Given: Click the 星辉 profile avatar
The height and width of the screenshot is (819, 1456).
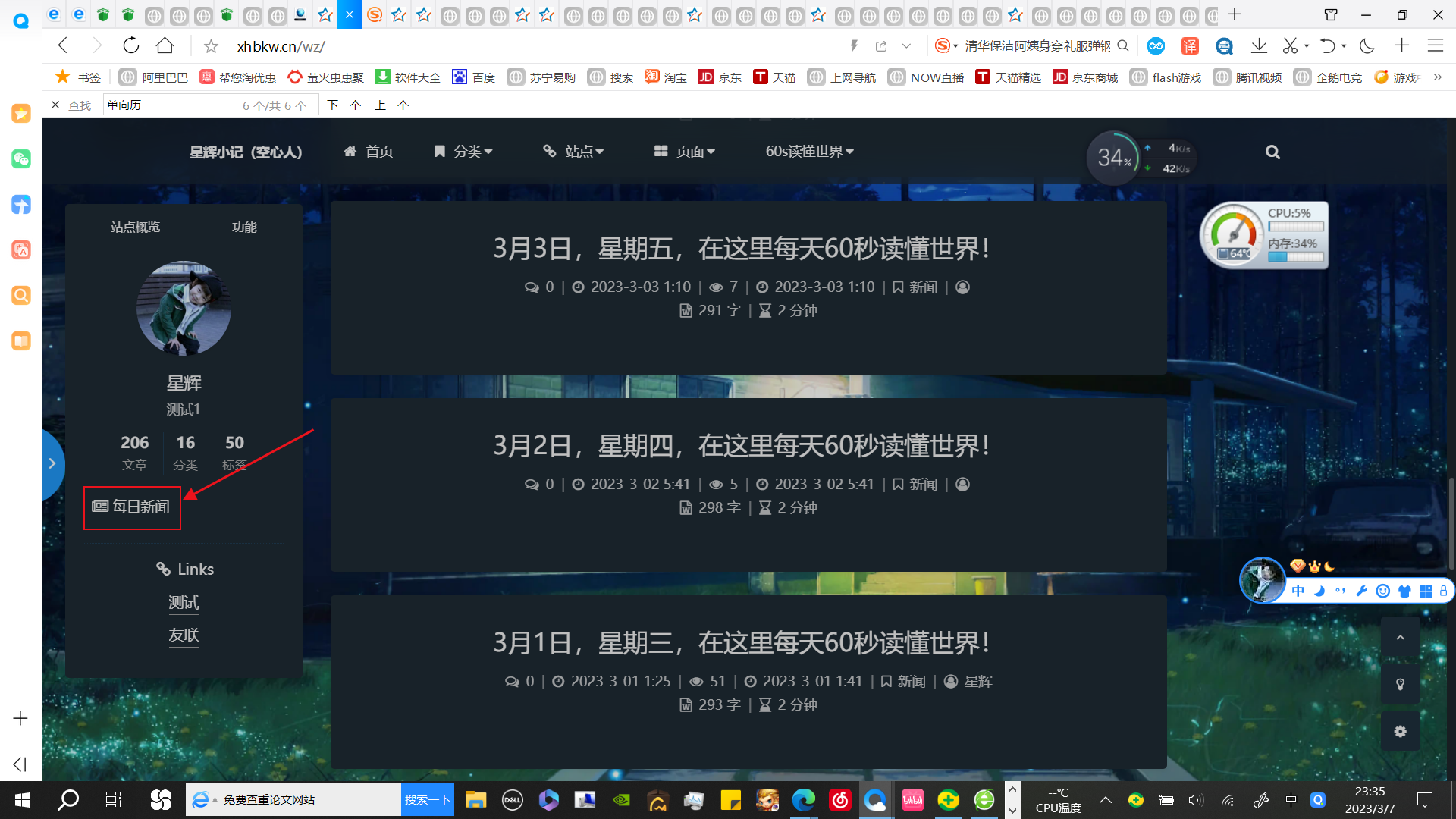Looking at the screenshot, I should 184,308.
